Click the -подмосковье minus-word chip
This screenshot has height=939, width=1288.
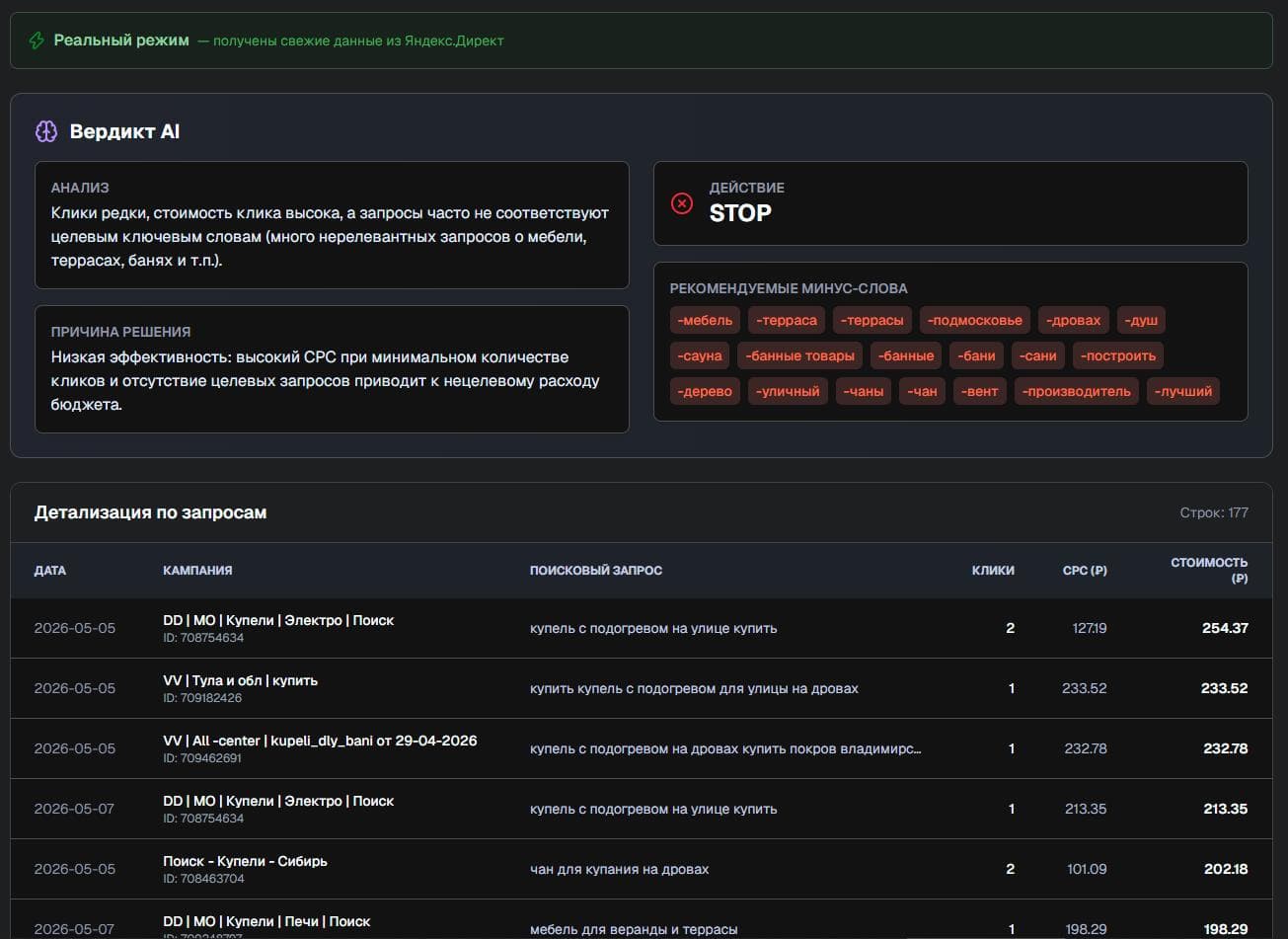(975, 320)
